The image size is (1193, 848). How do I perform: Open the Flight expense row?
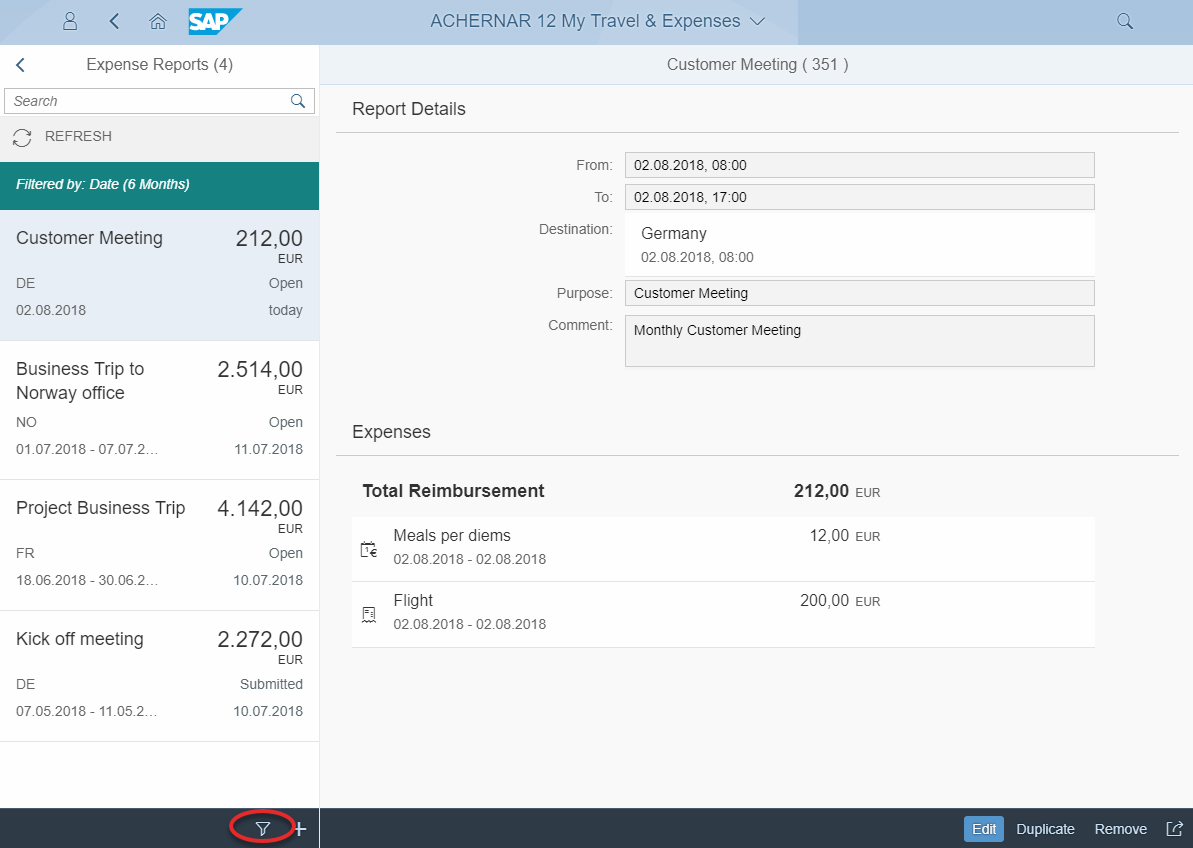click(x=723, y=615)
